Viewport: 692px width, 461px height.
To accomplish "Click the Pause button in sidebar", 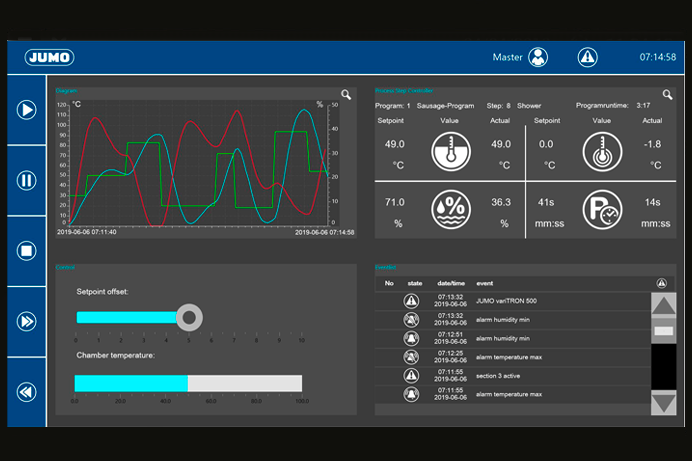I will tap(26, 180).
